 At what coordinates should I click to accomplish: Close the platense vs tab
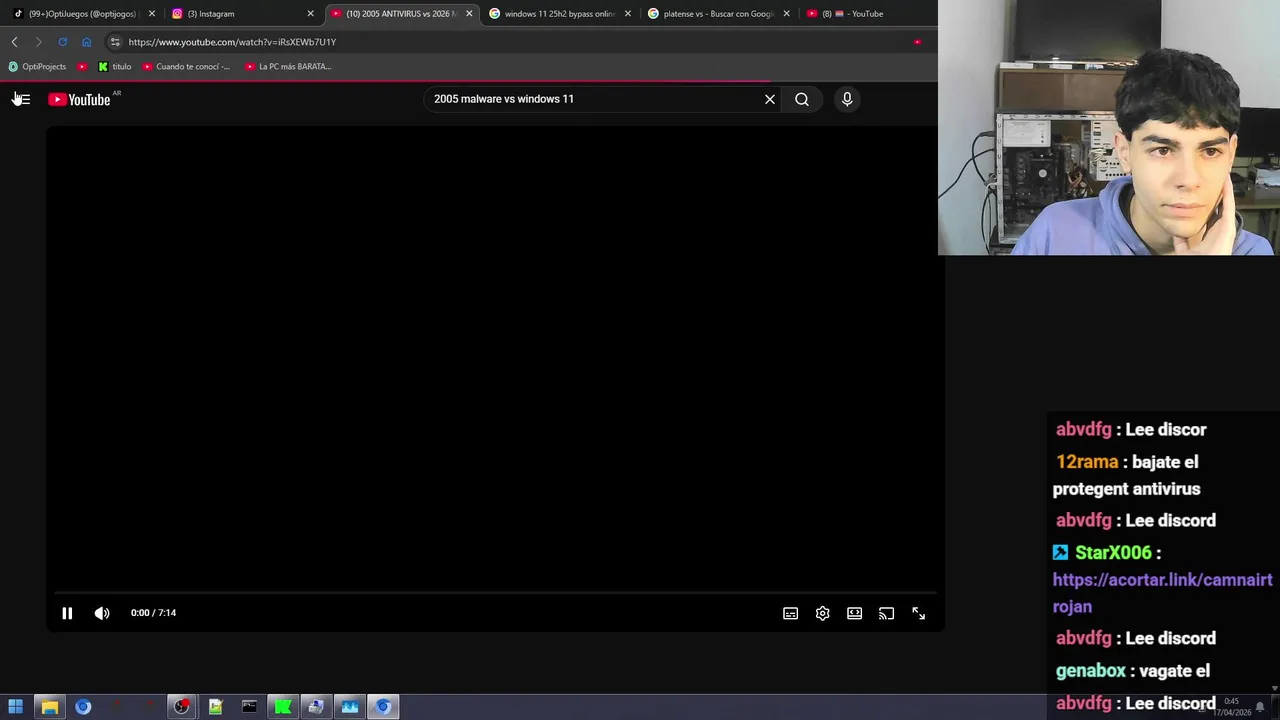(x=786, y=14)
